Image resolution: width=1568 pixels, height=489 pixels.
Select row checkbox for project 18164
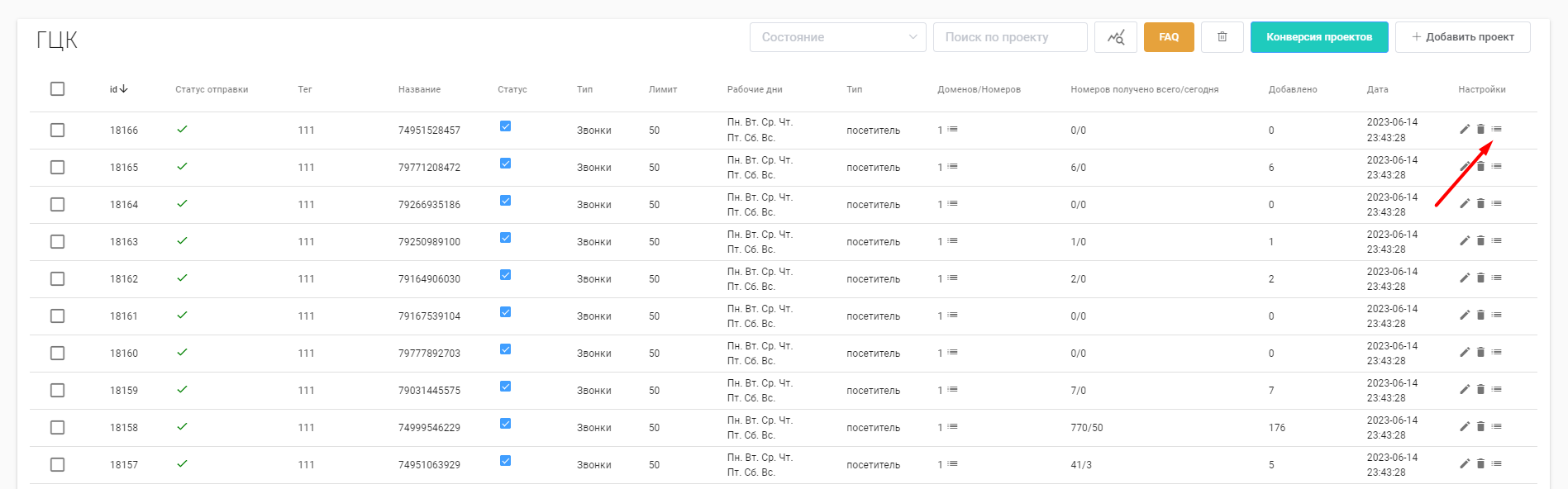[57, 204]
